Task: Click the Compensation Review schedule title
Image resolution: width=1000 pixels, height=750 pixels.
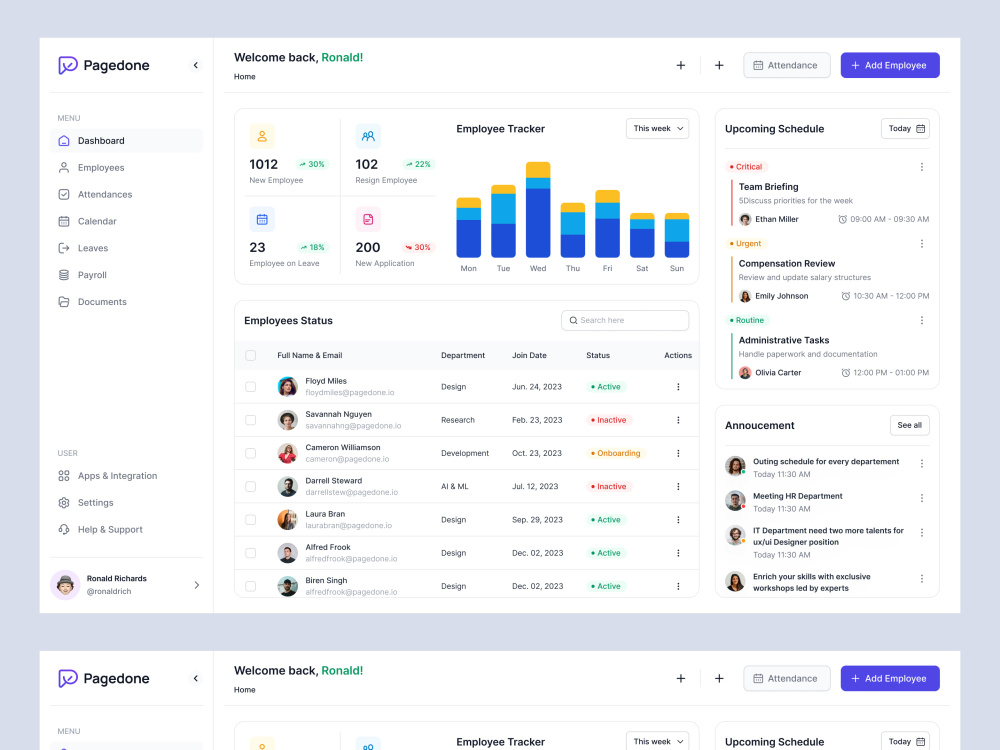Action: pyautogui.click(x=786, y=263)
